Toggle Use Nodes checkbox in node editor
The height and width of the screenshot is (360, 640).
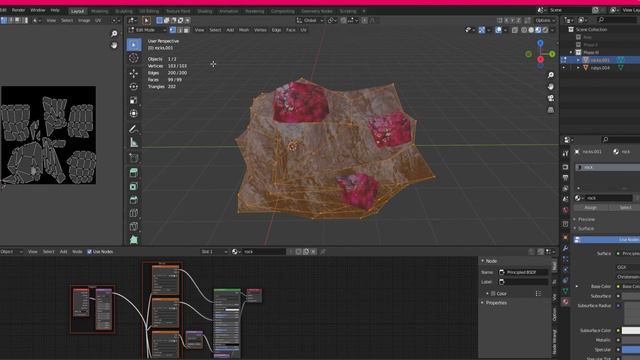(89, 252)
